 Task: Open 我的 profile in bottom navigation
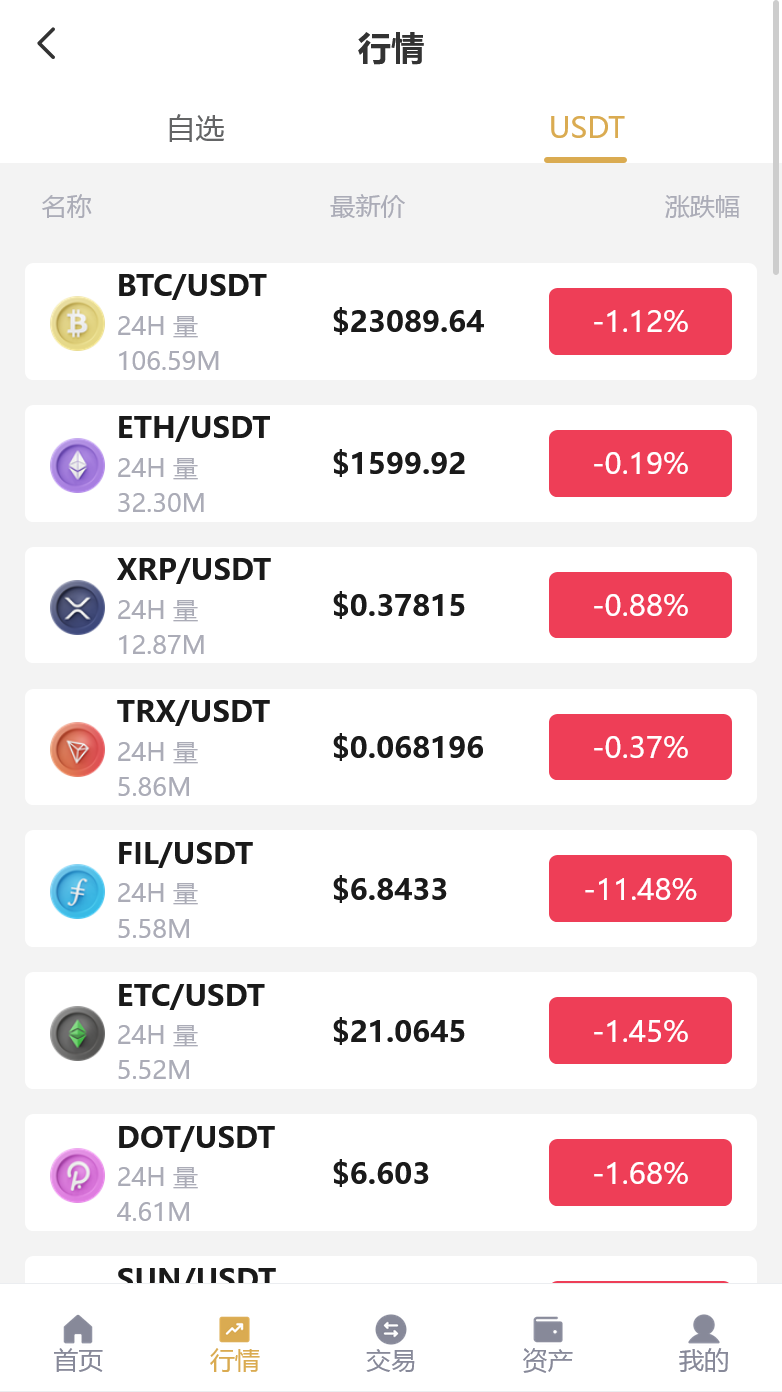(x=703, y=1343)
